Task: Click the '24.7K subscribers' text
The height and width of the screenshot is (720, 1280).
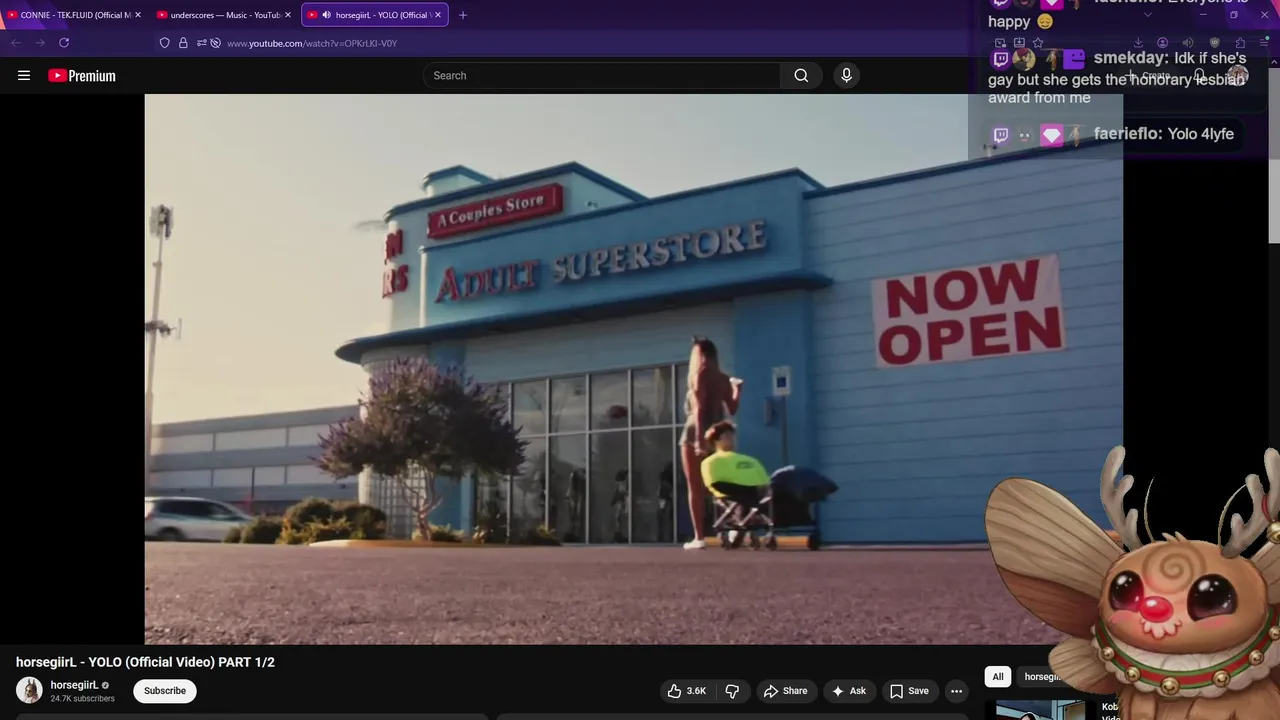Action: tap(83, 698)
